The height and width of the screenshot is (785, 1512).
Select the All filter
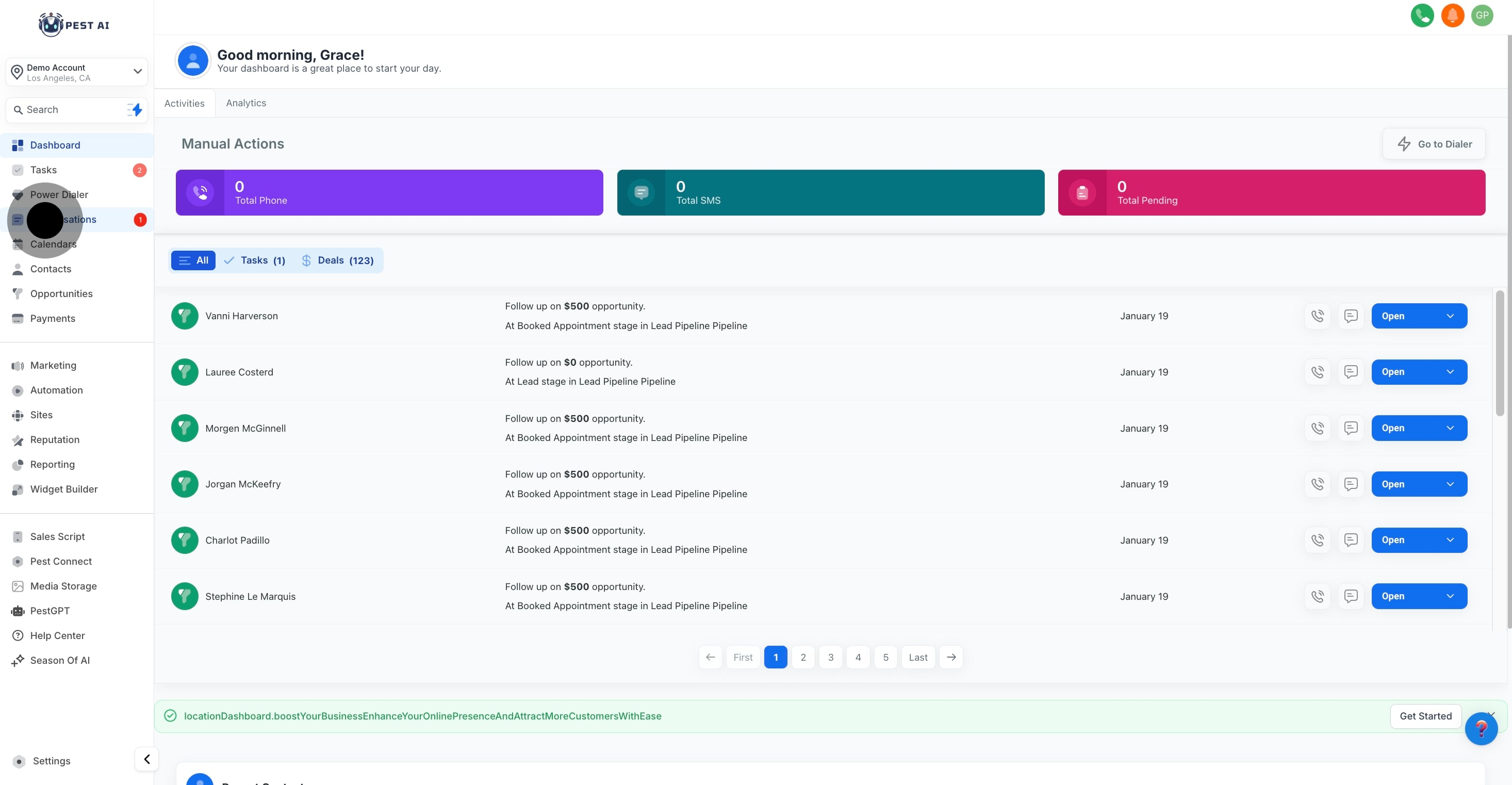[193, 260]
